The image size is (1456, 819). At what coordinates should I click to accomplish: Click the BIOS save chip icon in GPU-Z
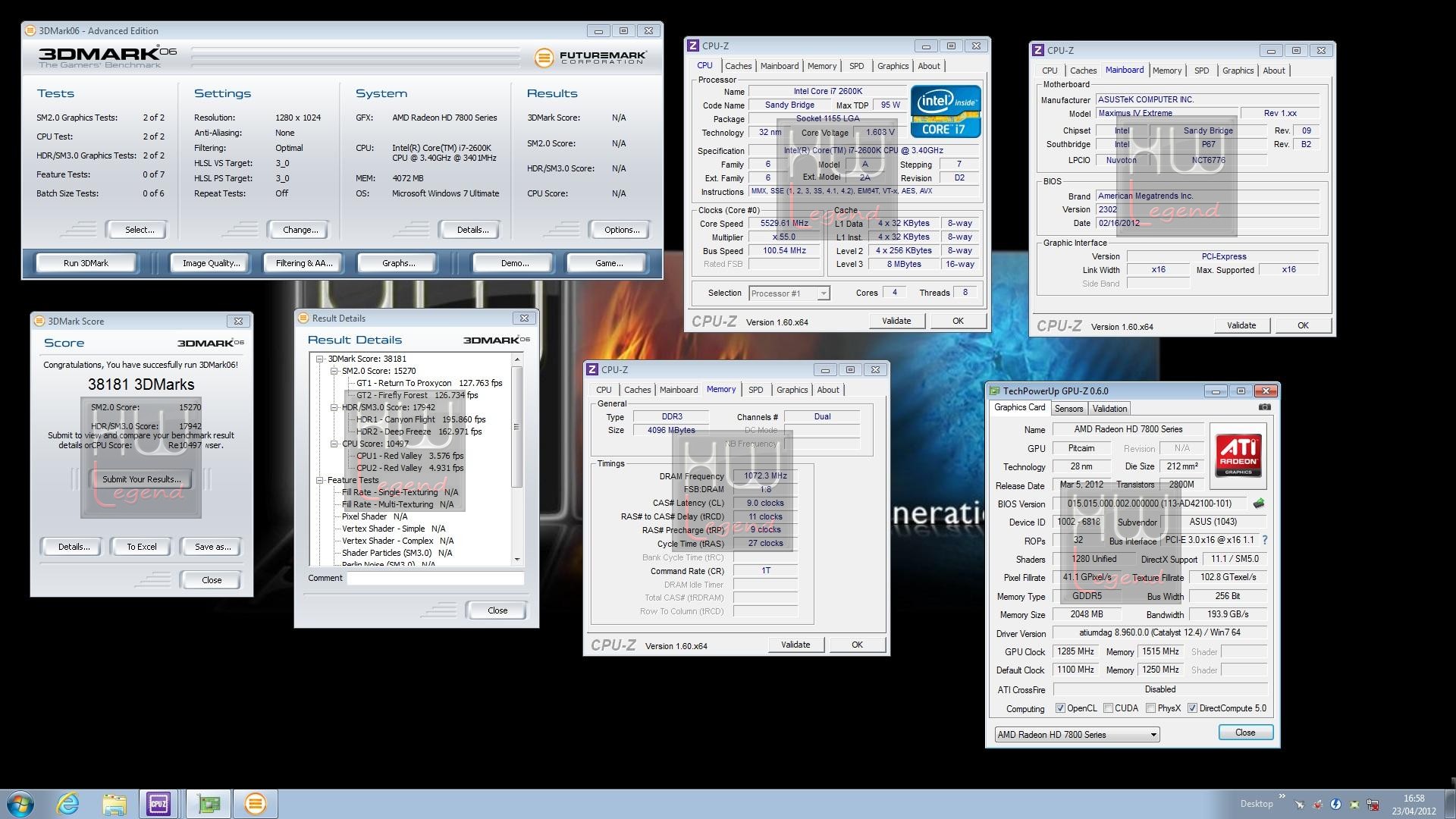point(1259,504)
